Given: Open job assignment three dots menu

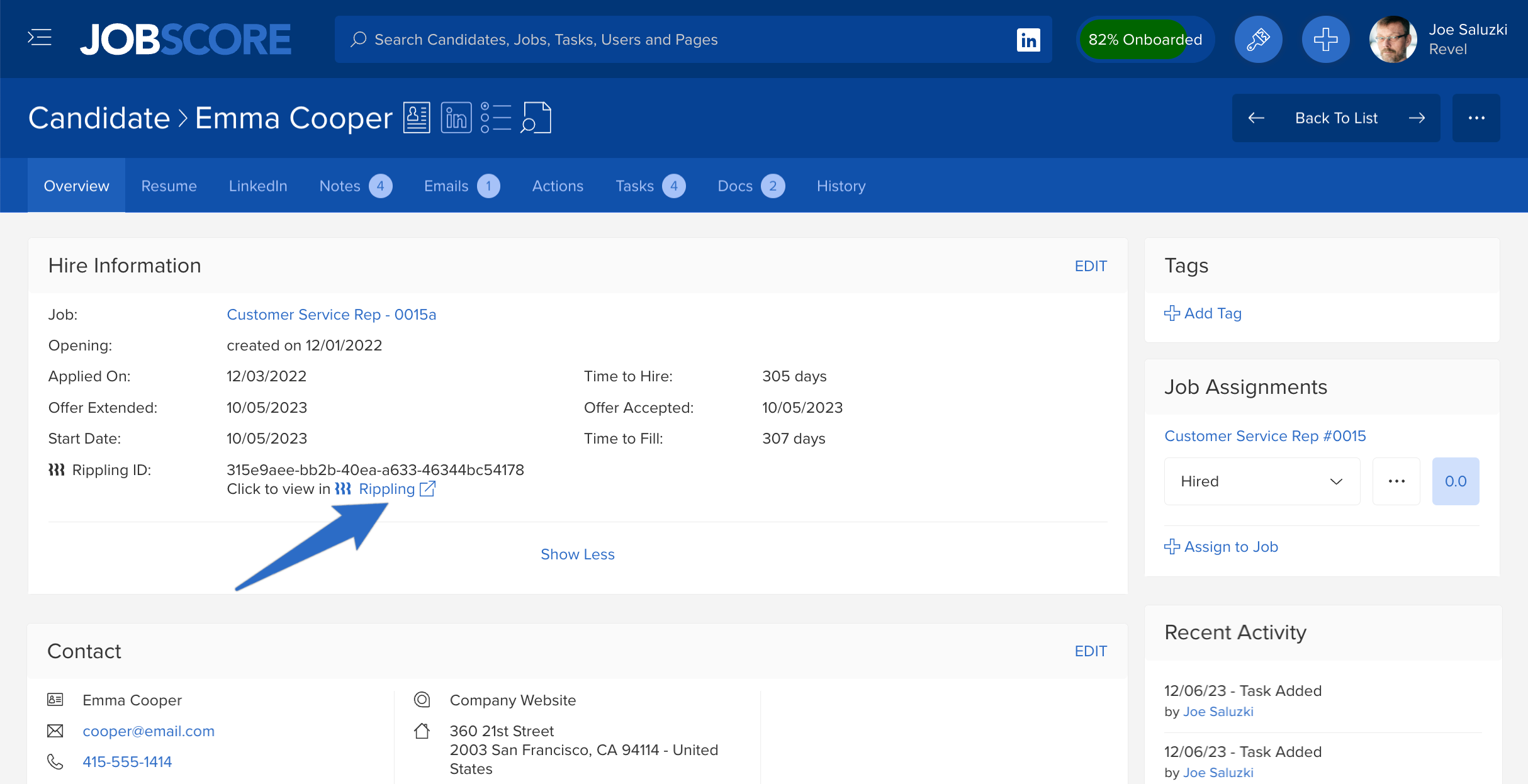Looking at the screenshot, I should (x=1396, y=481).
